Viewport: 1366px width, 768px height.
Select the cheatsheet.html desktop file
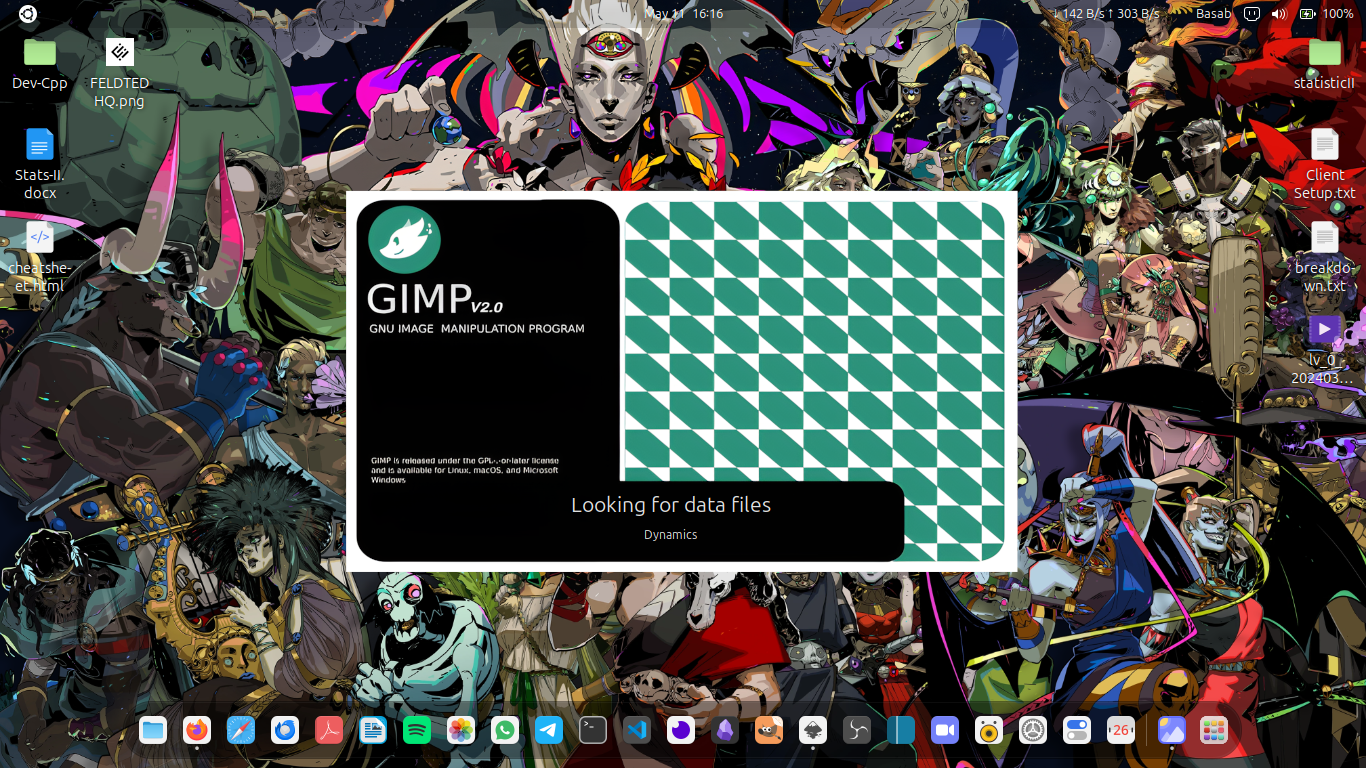pyautogui.click(x=40, y=257)
